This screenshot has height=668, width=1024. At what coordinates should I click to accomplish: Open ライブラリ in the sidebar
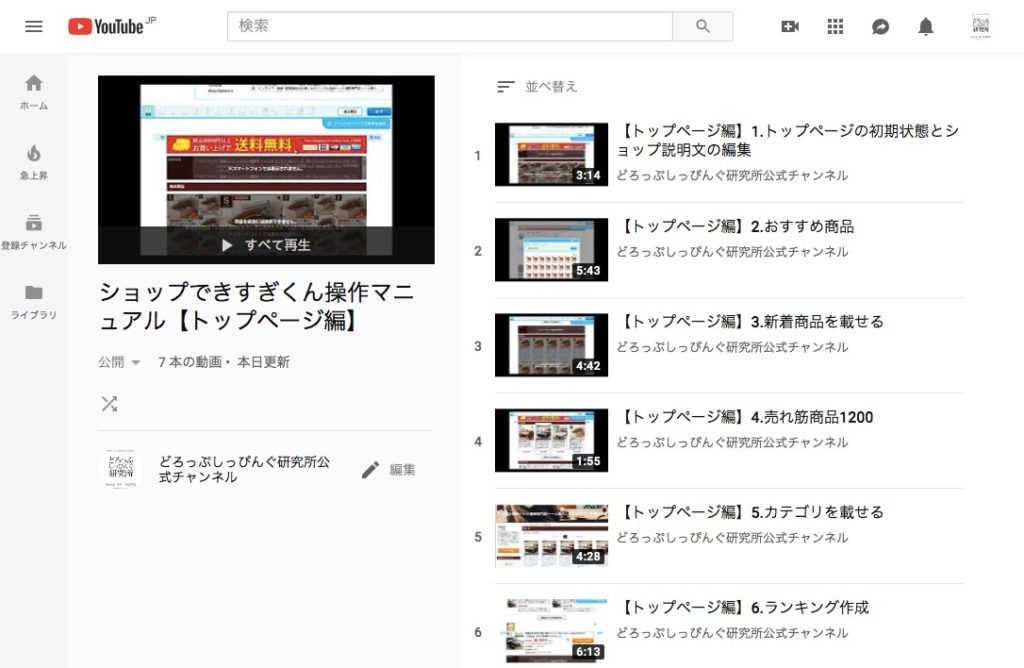point(34,302)
